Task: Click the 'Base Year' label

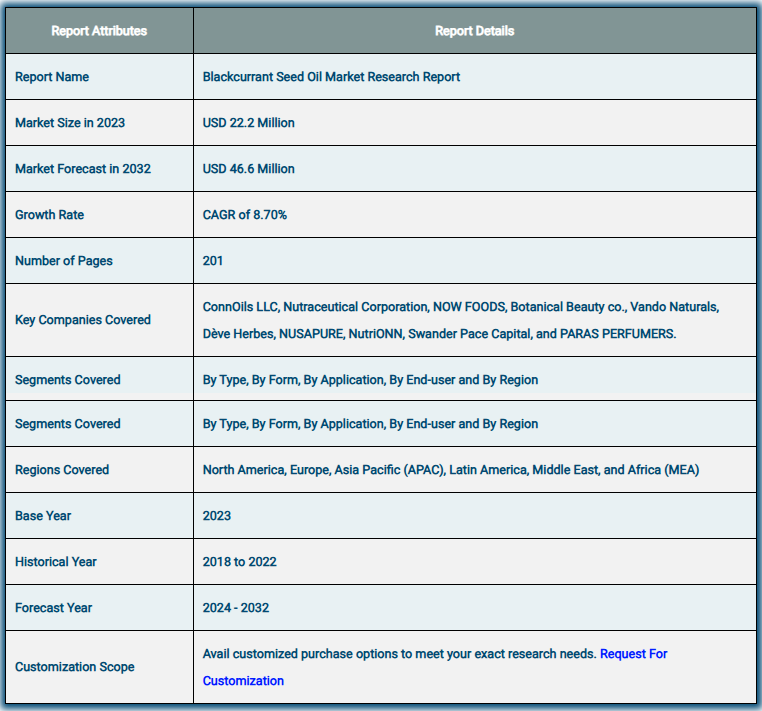Action: [43, 516]
